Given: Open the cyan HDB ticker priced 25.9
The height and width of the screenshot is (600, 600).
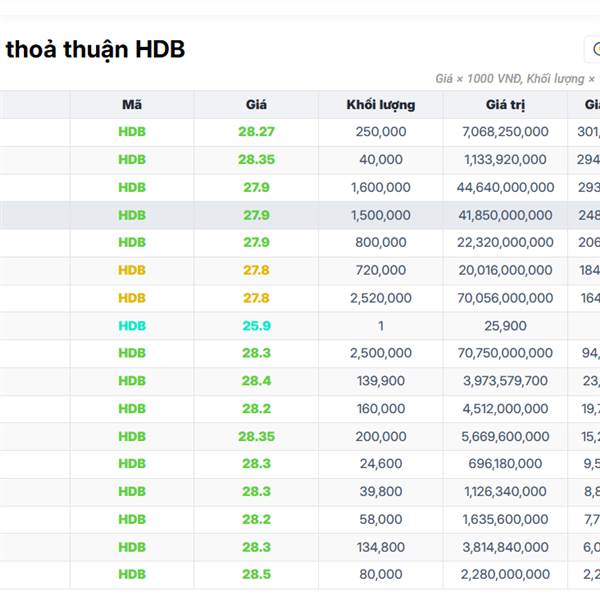Looking at the screenshot, I should [x=132, y=326].
